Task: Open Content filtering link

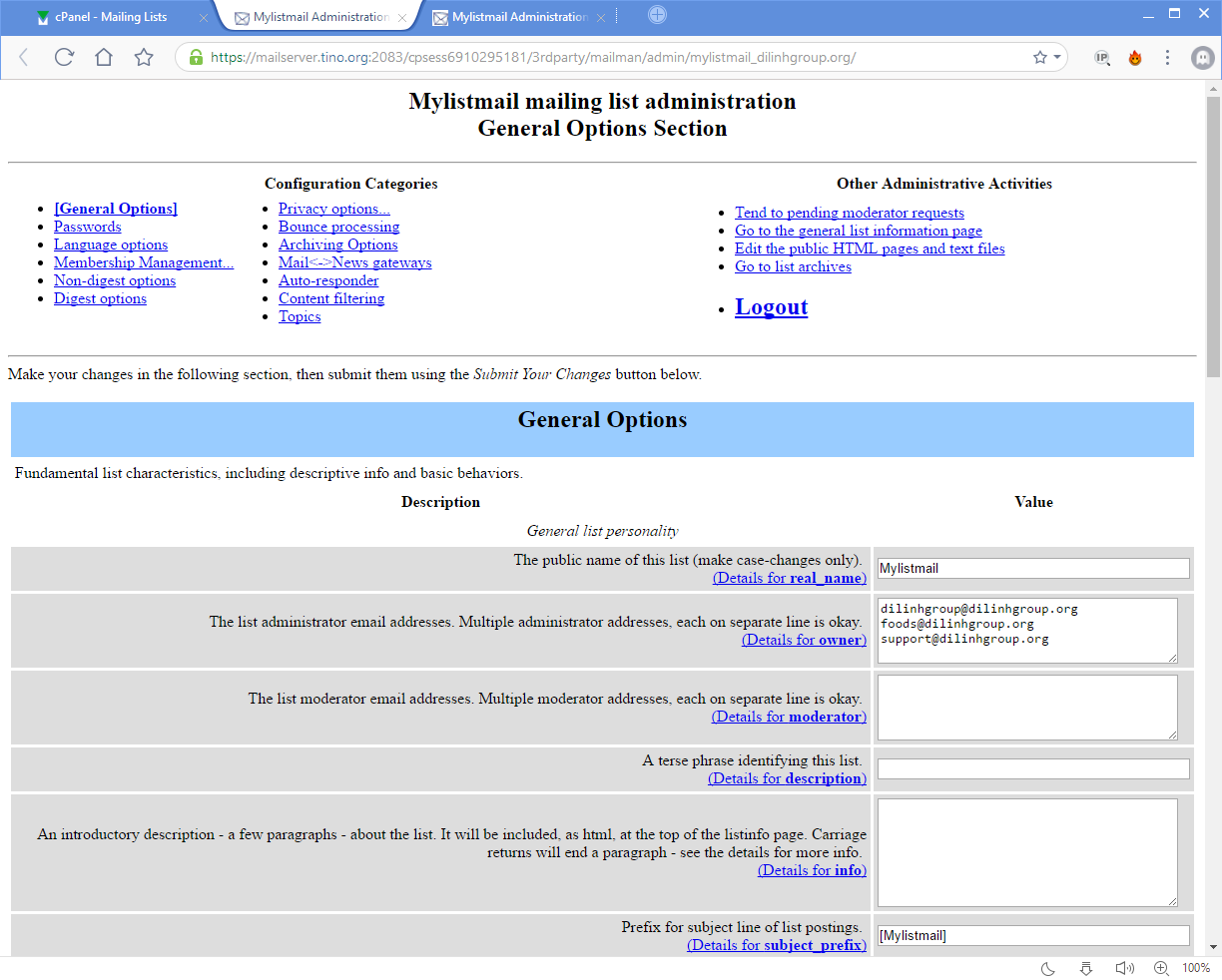Action: point(331,298)
